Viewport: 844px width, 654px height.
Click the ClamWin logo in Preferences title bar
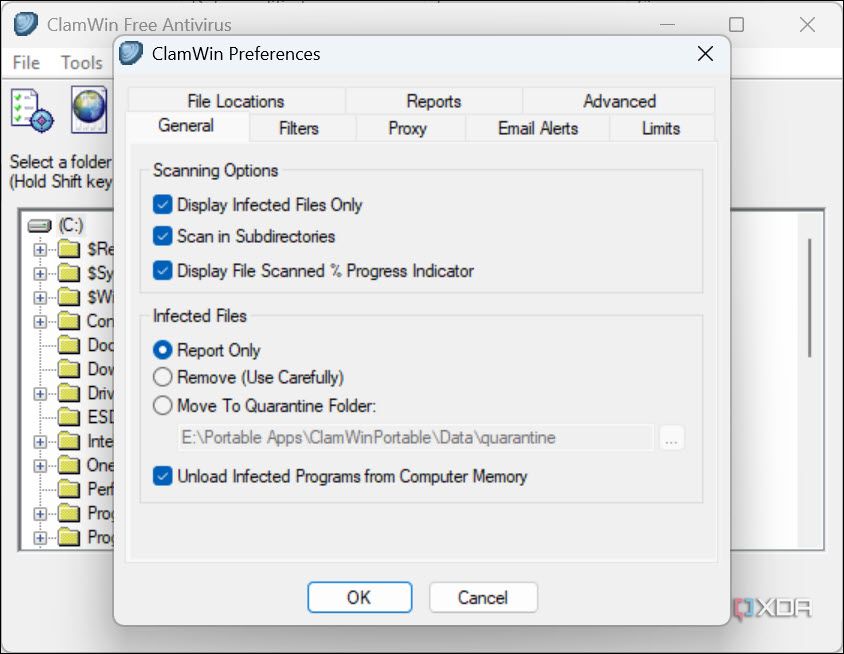(131, 53)
